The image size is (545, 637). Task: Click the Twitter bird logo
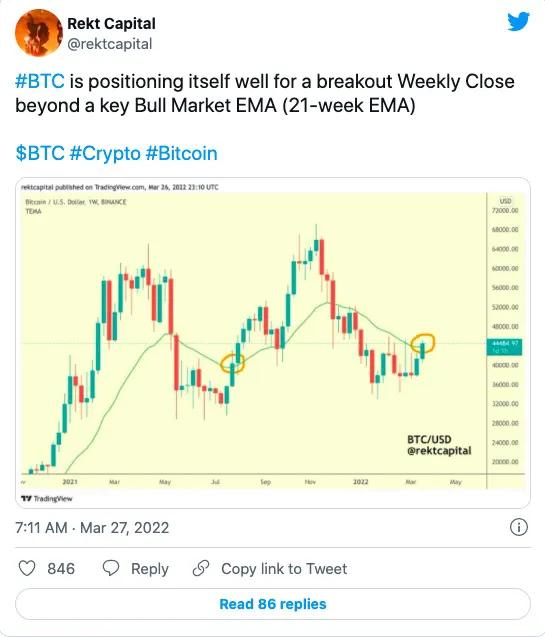pos(518,22)
